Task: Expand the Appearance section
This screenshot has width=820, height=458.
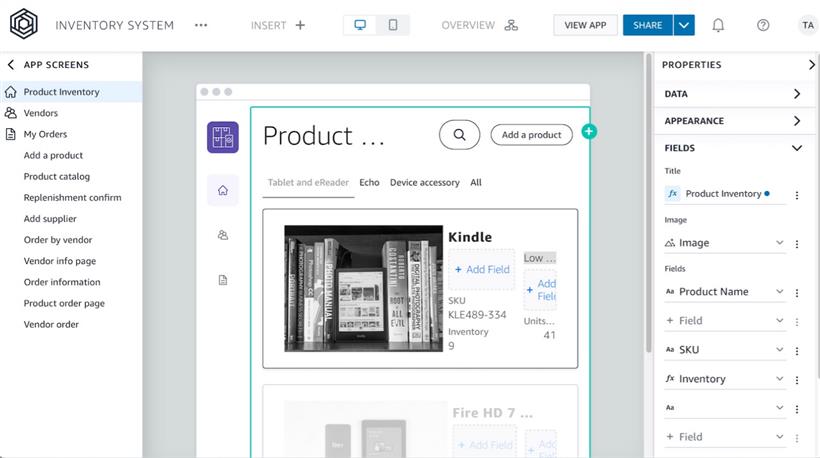Action: [x=732, y=121]
